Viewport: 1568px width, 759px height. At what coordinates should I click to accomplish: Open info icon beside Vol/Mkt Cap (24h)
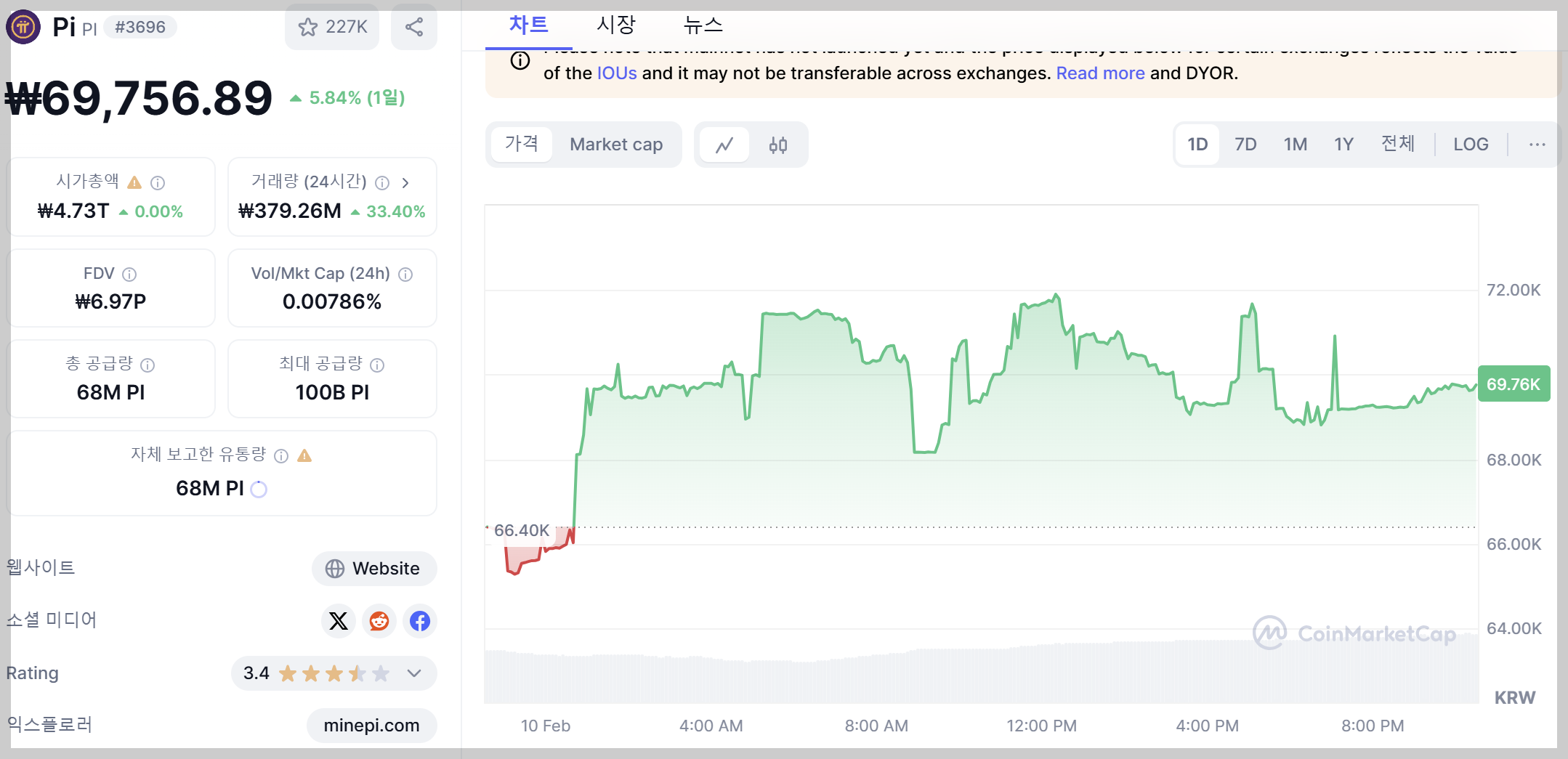coord(406,275)
